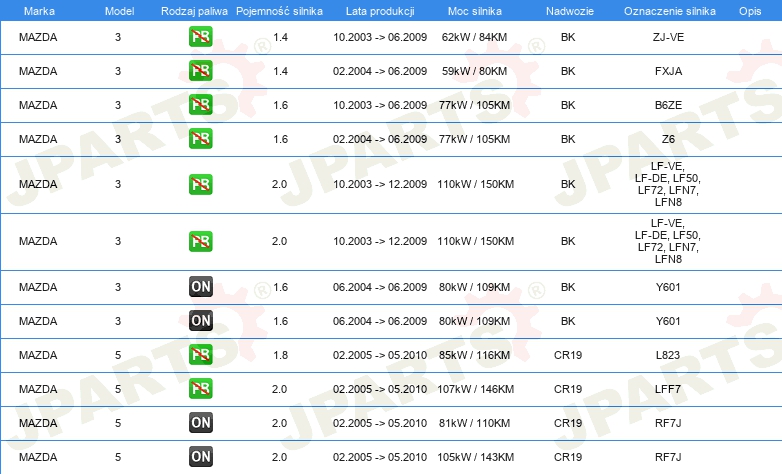Click RF7J in the 105kW / 143KM row
This screenshot has width=782, height=474.
point(668,457)
